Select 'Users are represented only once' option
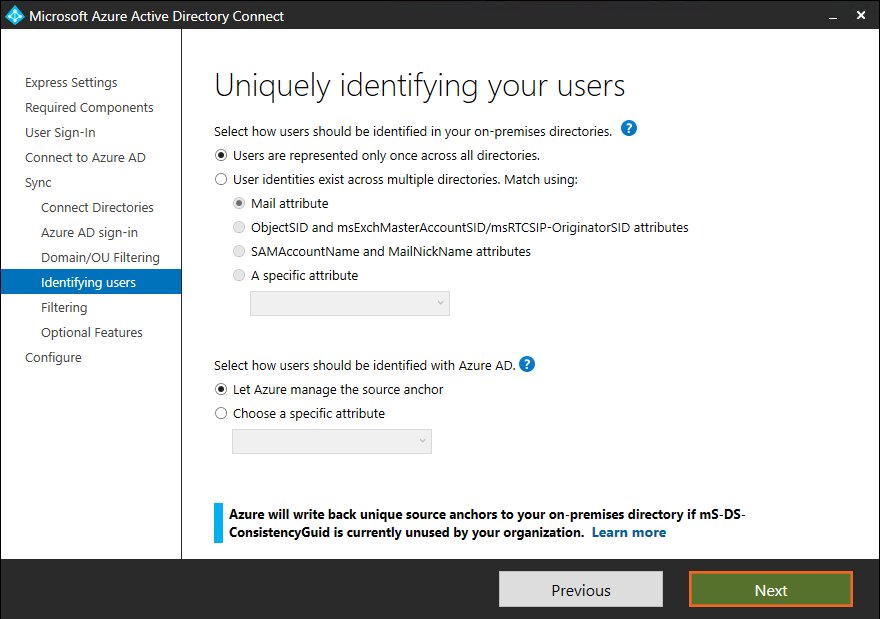 pos(221,156)
